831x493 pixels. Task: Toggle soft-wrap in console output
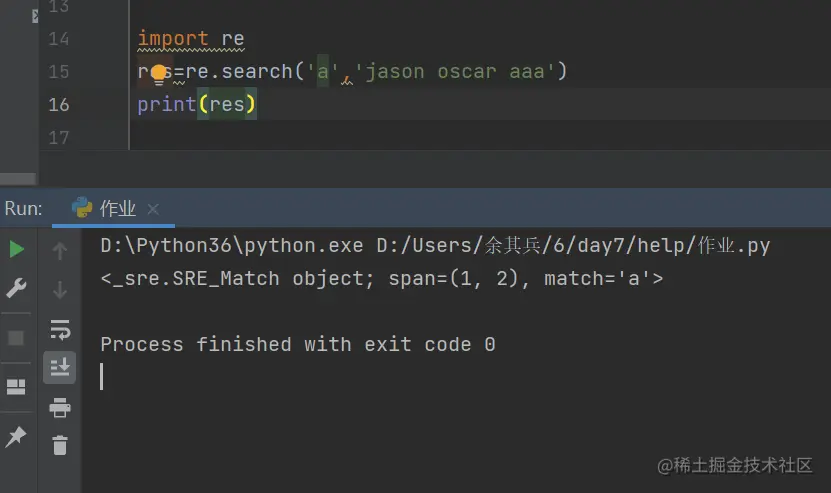coord(60,329)
